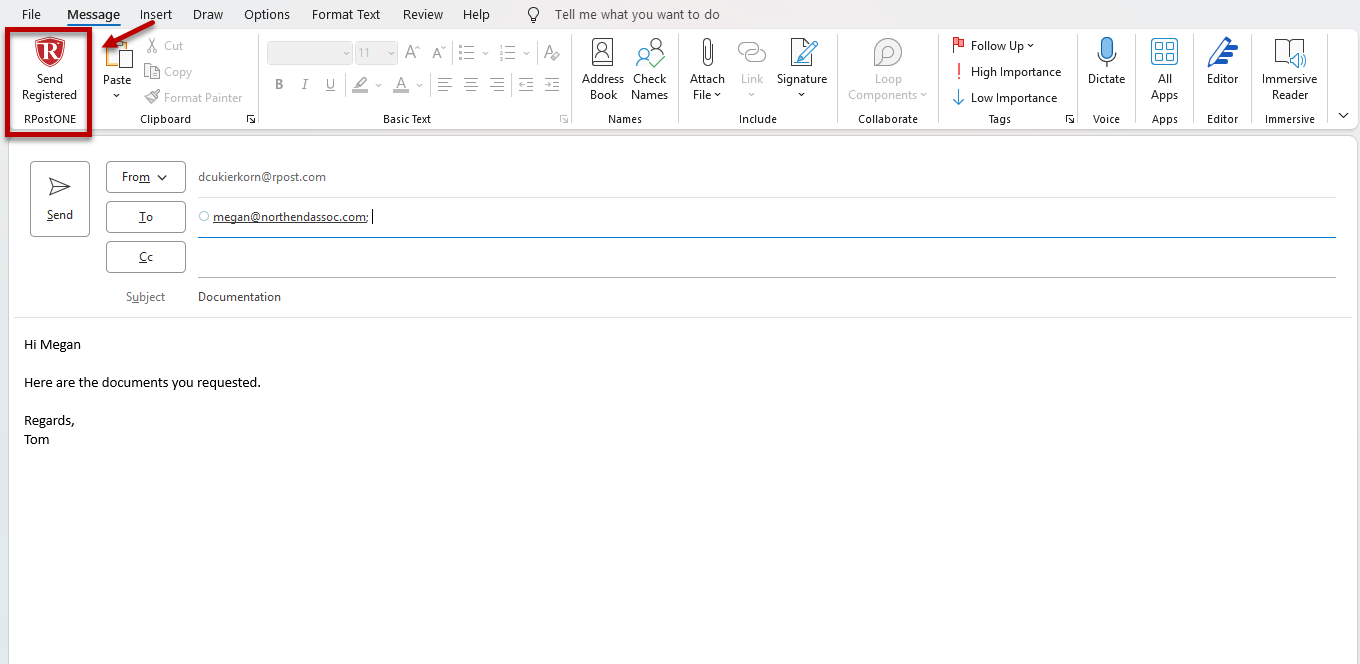Toggle Low Importance tag
The width and height of the screenshot is (1360, 664).
1006,98
